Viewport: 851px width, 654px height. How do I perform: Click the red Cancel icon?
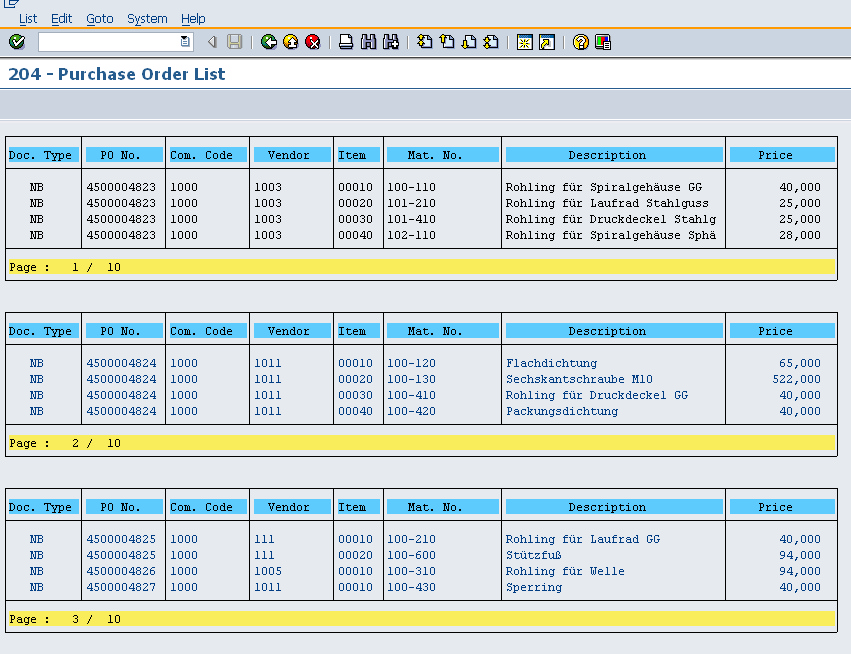(x=313, y=42)
